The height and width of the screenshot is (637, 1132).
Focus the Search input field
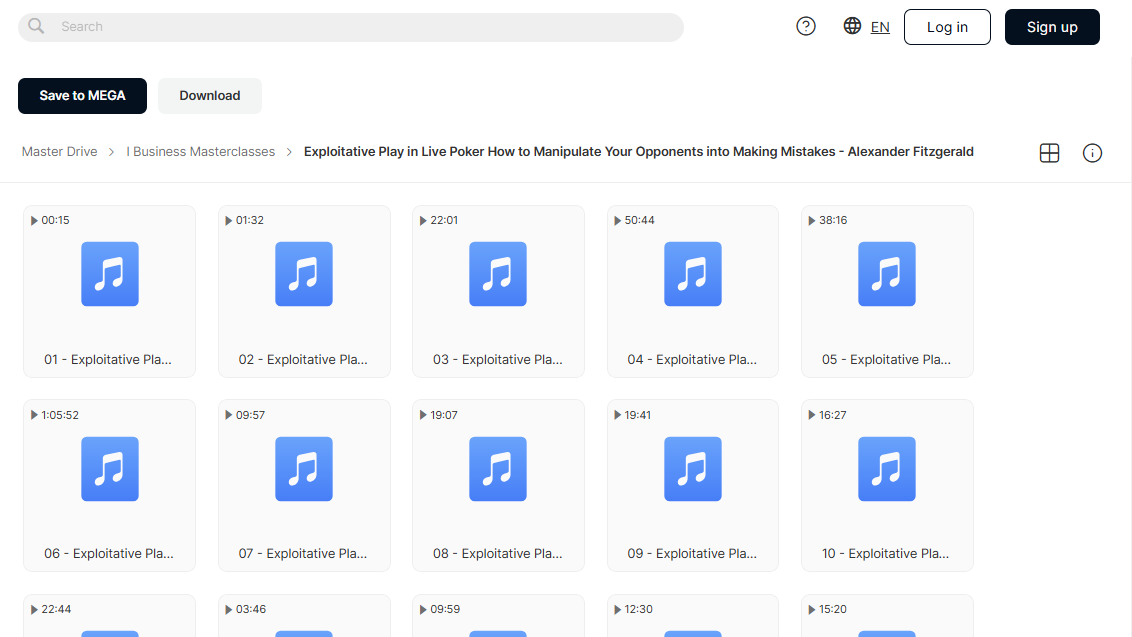pos(351,27)
